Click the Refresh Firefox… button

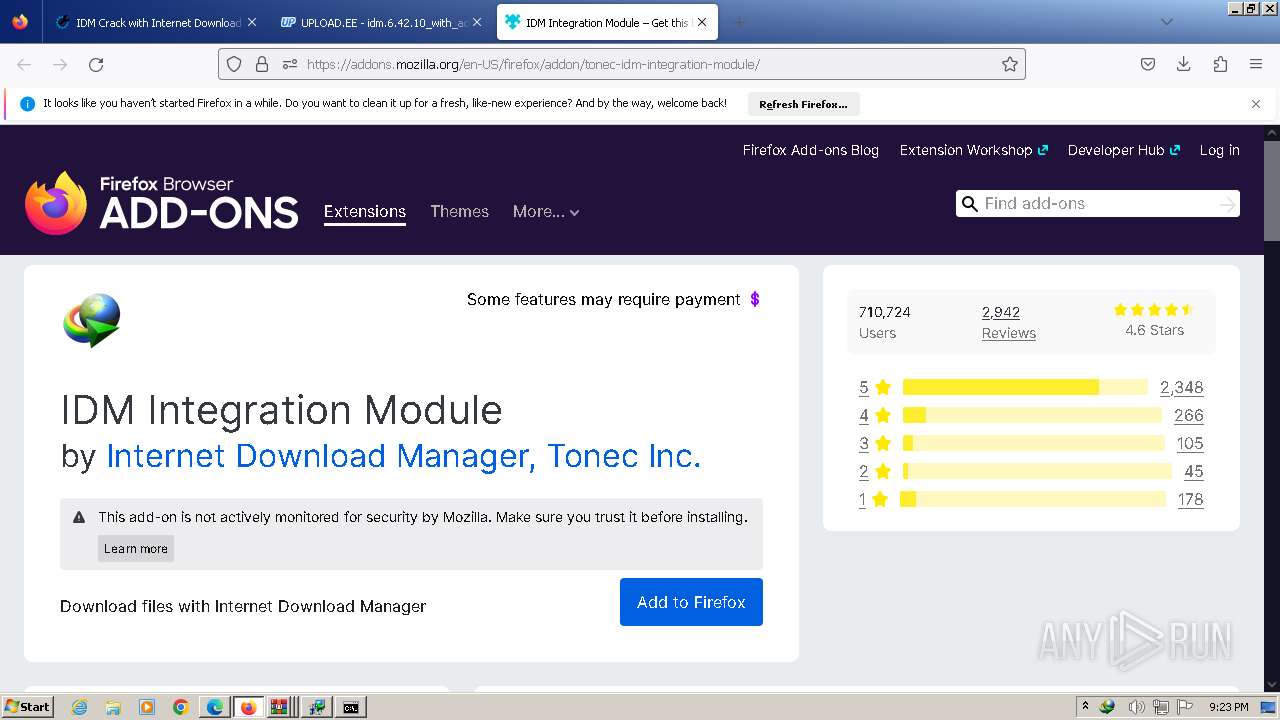803,104
